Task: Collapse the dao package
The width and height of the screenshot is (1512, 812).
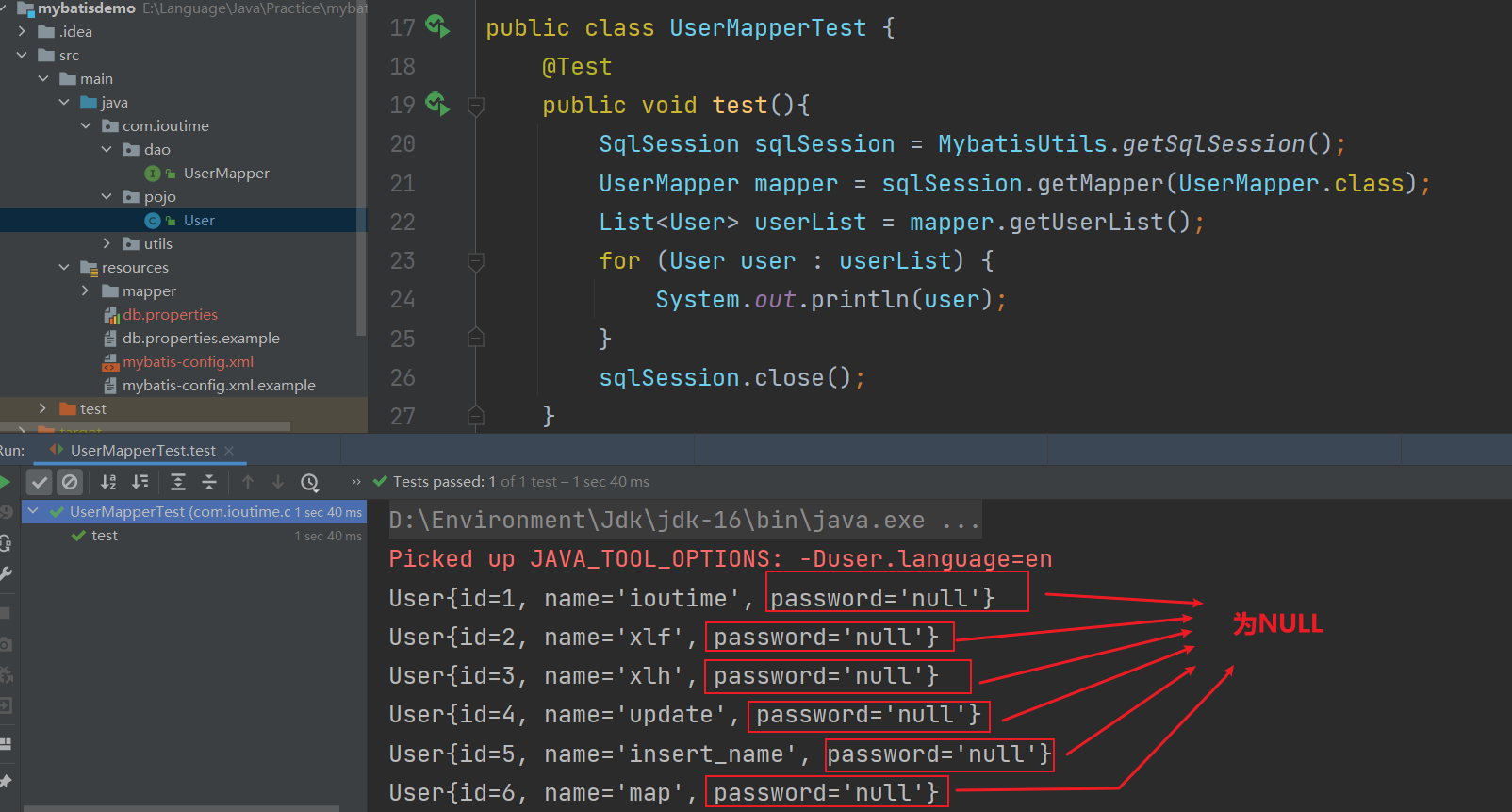Action: tap(107, 150)
